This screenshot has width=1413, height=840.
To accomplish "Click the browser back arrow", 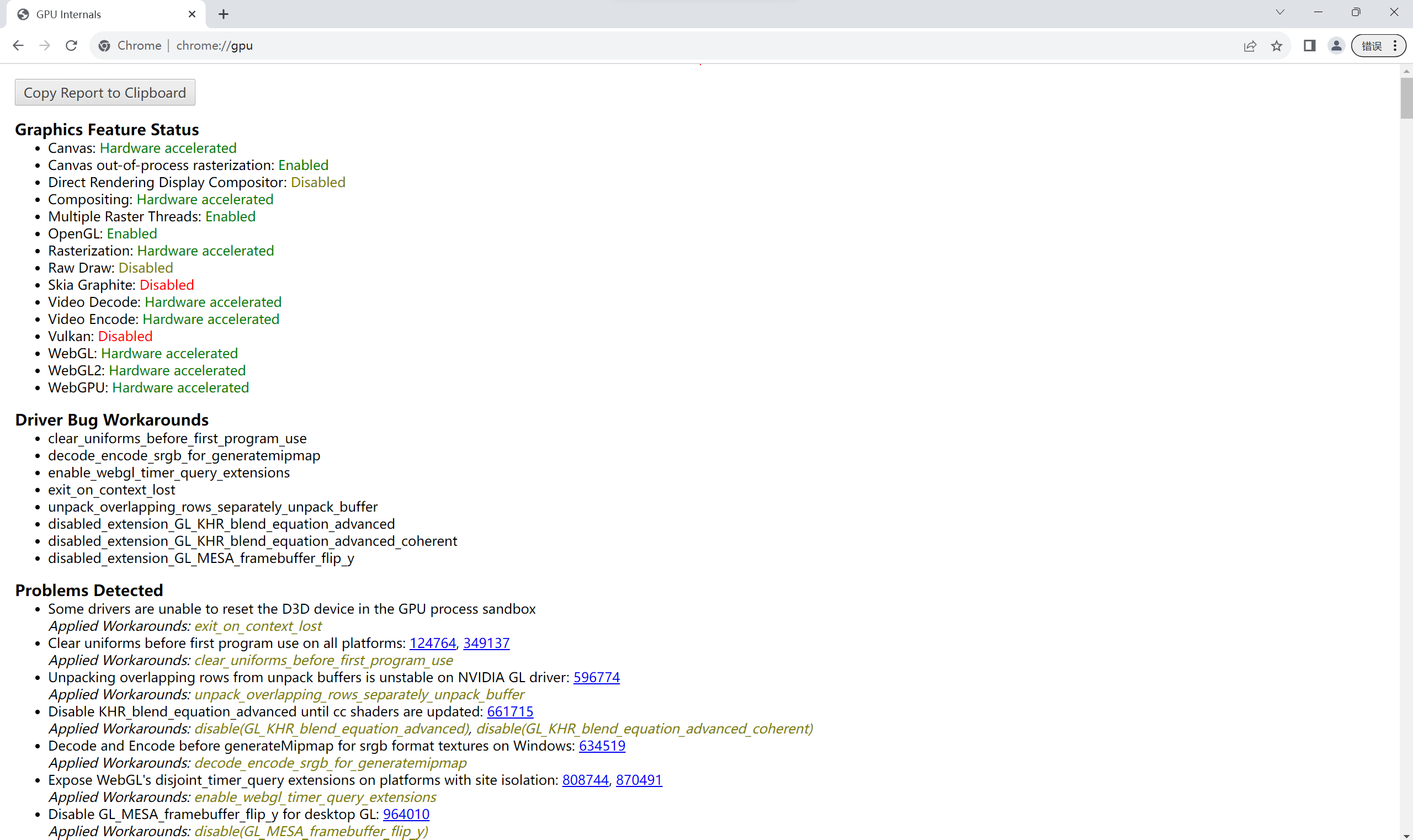I will click(x=18, y=45).
